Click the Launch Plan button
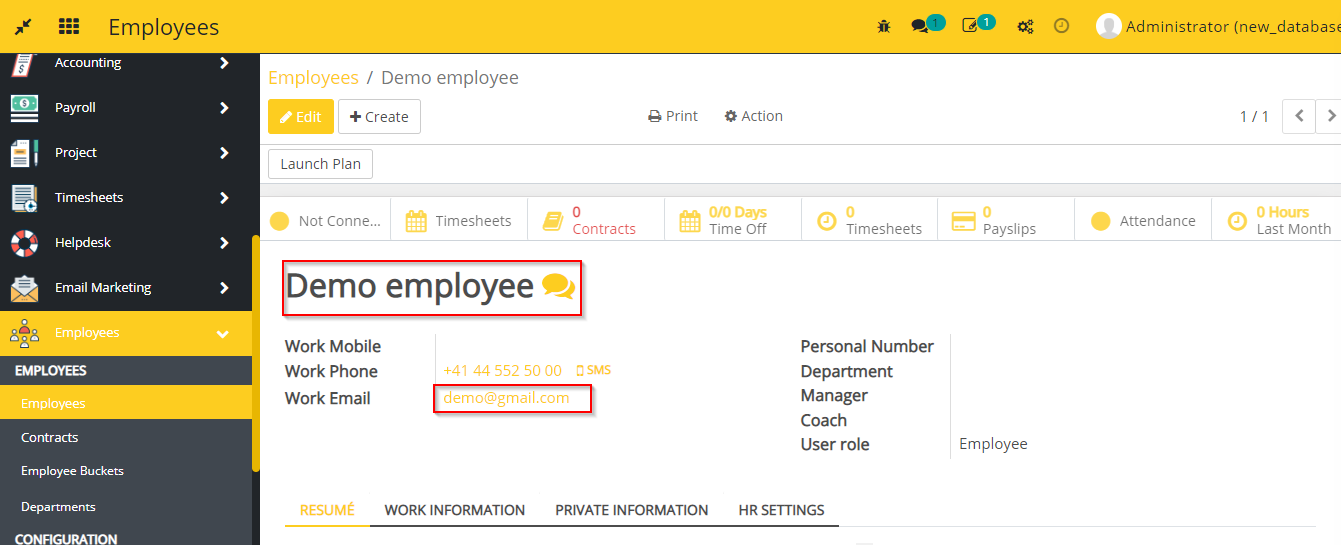This screenshot has width=1341, height=545. (x=320, y=164)
